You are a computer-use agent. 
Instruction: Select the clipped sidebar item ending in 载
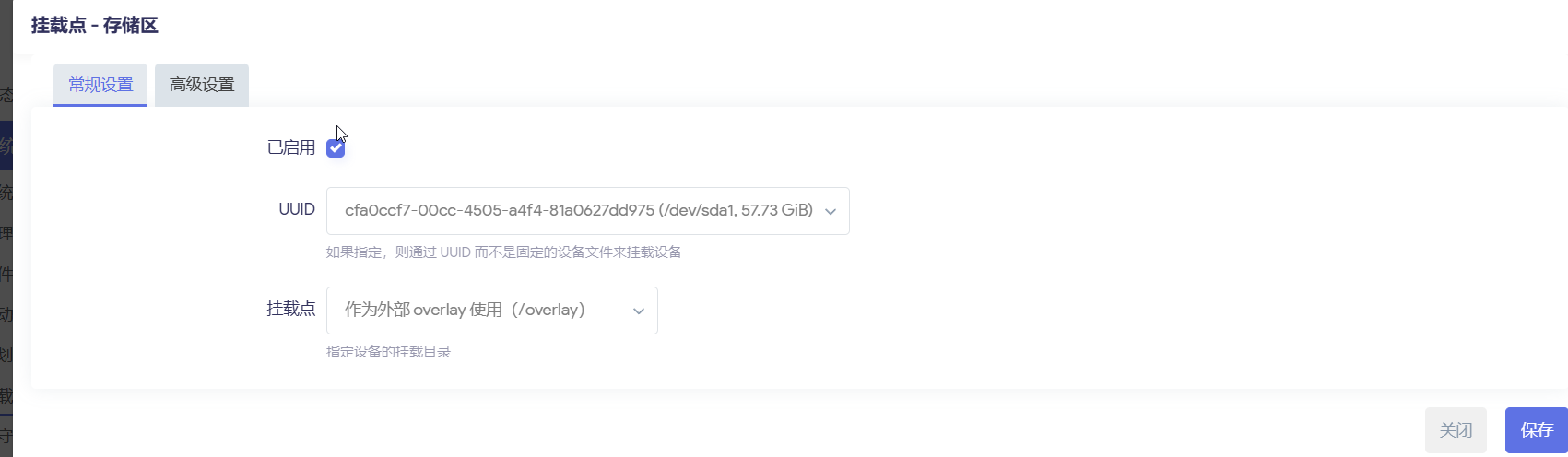pyautogui.click(x=6, y=396)
